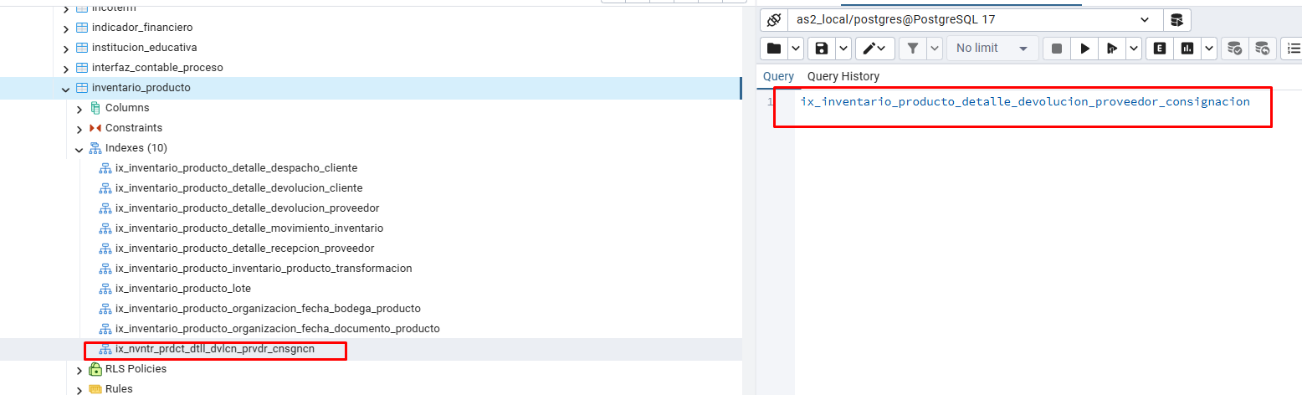Select index ix_inventario_producto_detalle_devolucion_cliente
The image size is (1302, 395).
[x=239, y=188]
